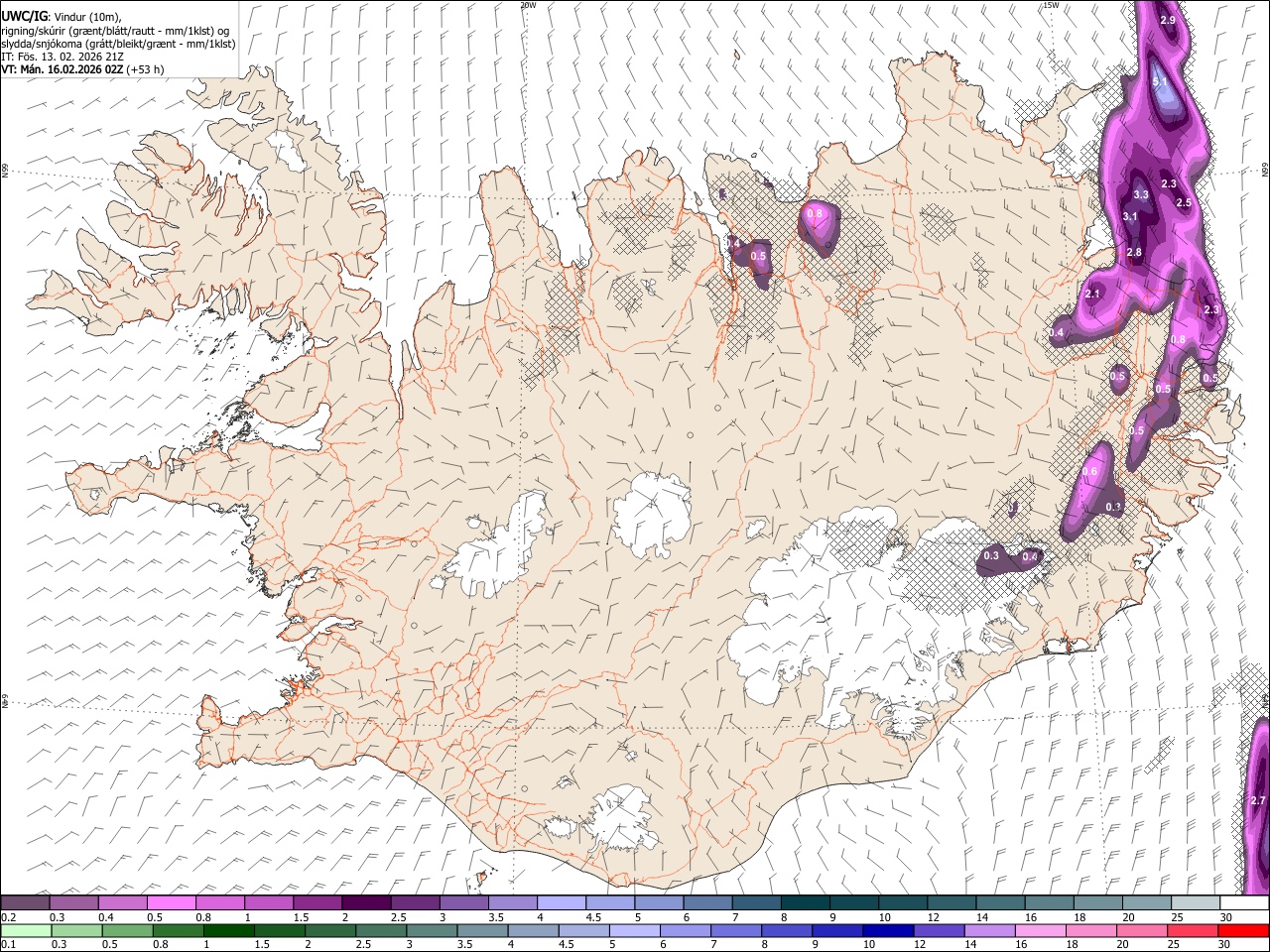Screen dimensions: 1270x952
Task: Click the 2.7 value in the offshore band
Action: tap(1258, 801)
